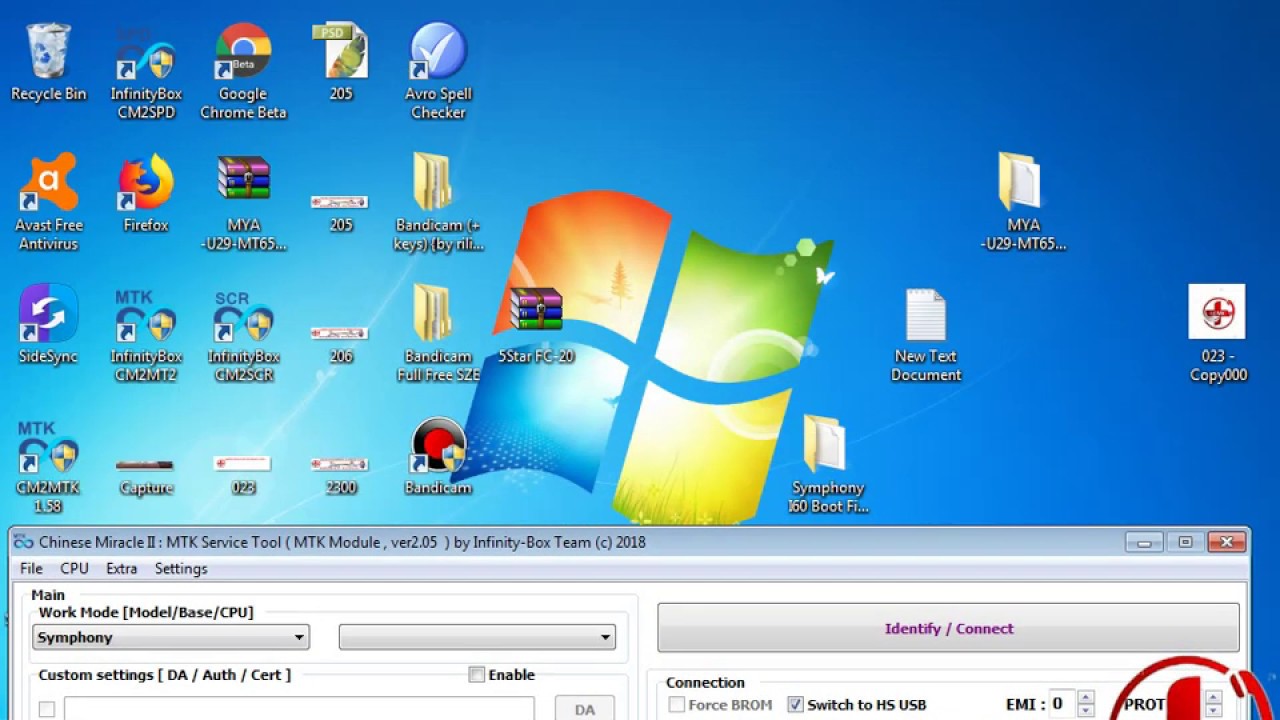Click the Chinese Miracle II title bar icon
Screen dimensions: 1280x720
click(23, 542)
